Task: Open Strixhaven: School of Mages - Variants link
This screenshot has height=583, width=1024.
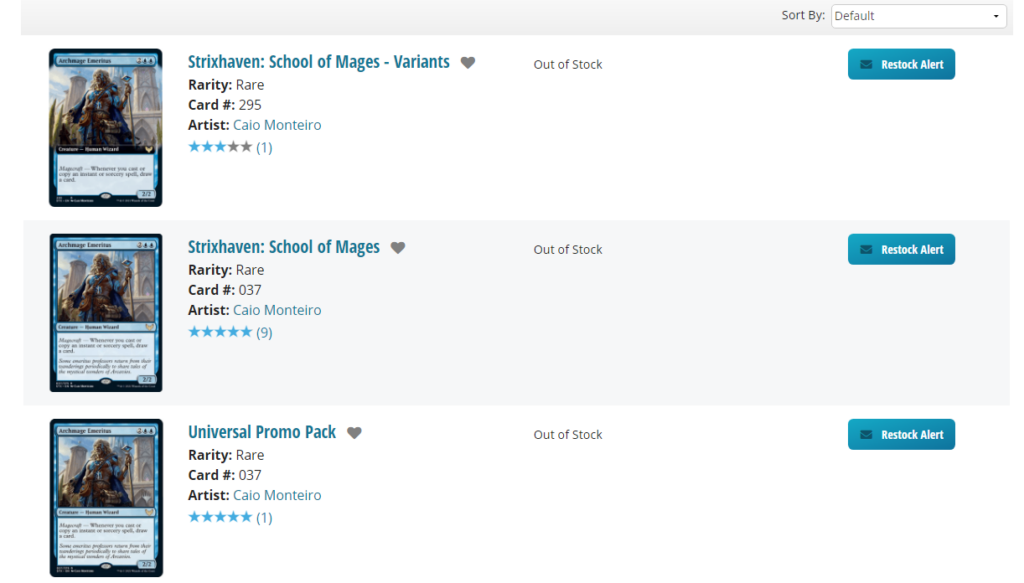Action: (319, 62)
